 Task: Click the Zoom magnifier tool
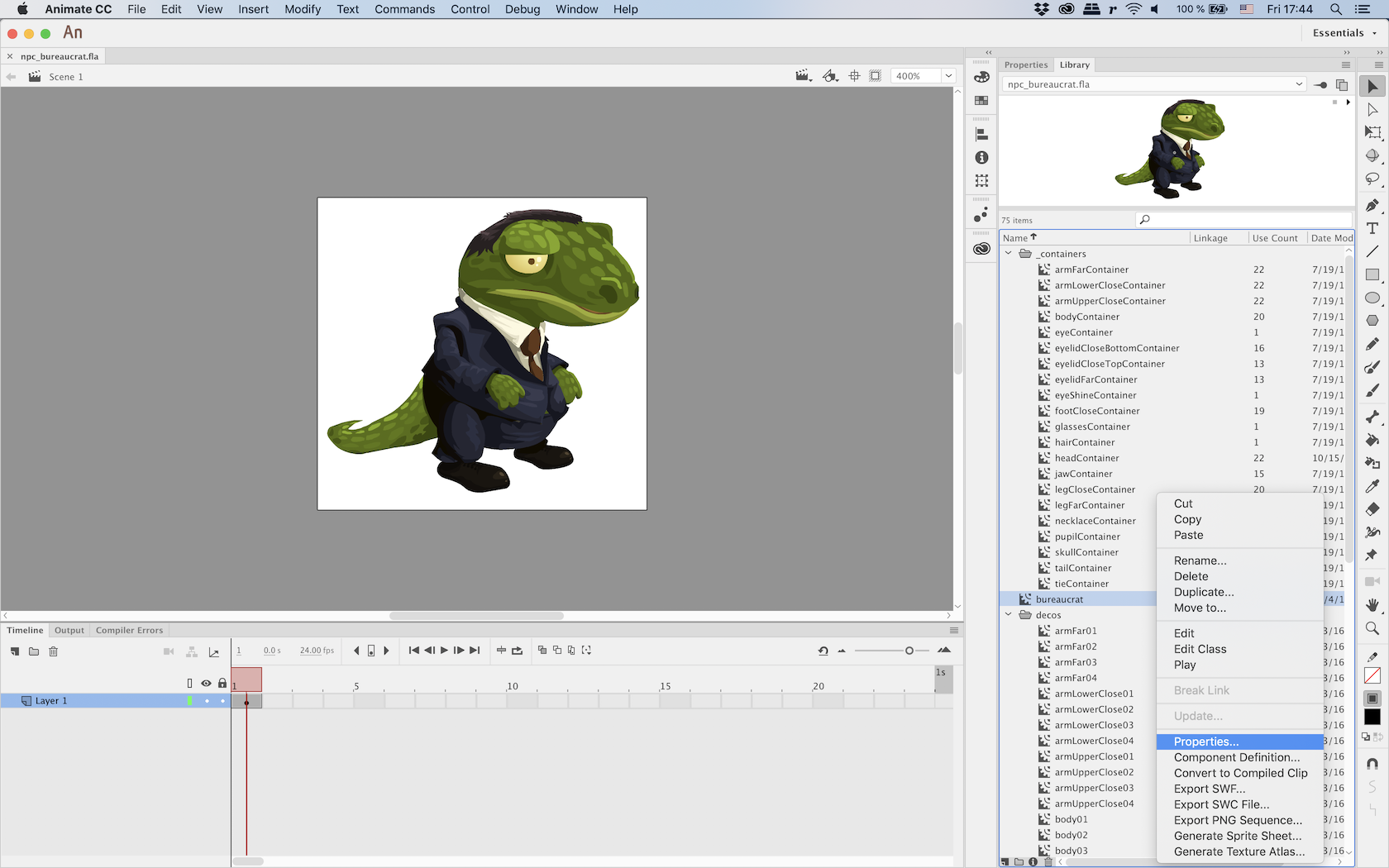[1372, 628]
